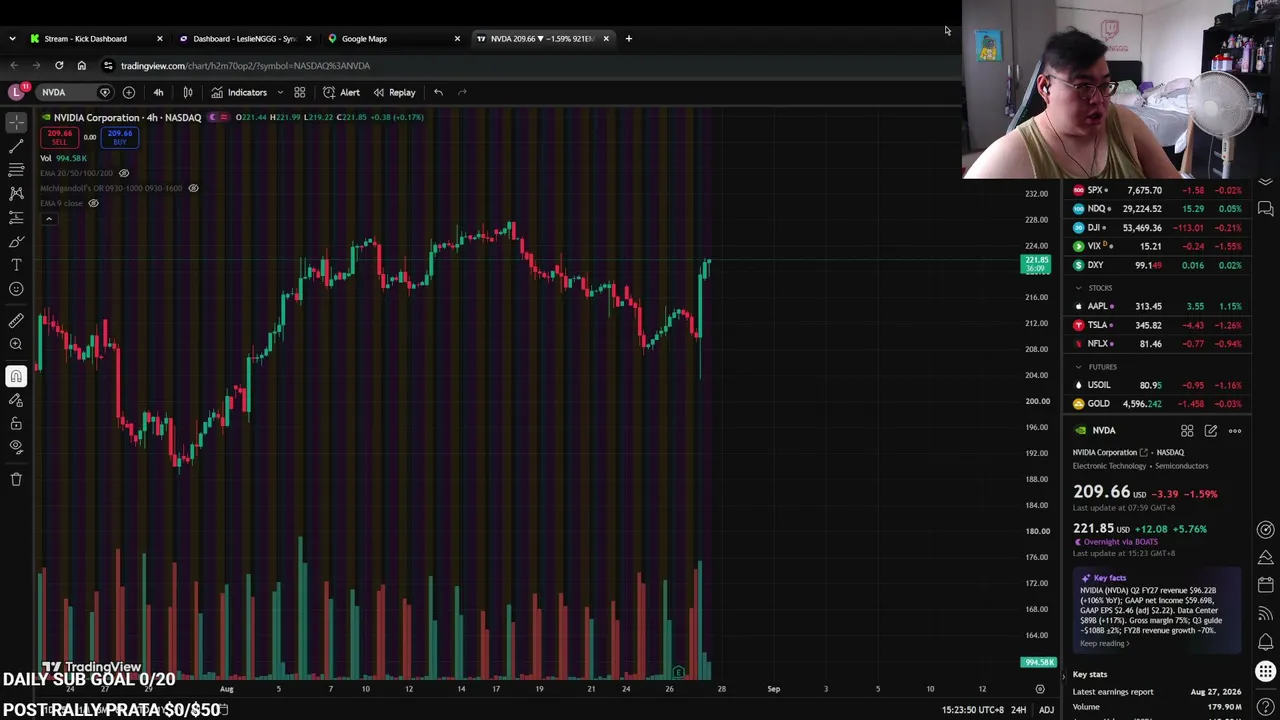Select DJI in the watchlist
This screenshot has width=1280, height=720.
point(1157,228)
